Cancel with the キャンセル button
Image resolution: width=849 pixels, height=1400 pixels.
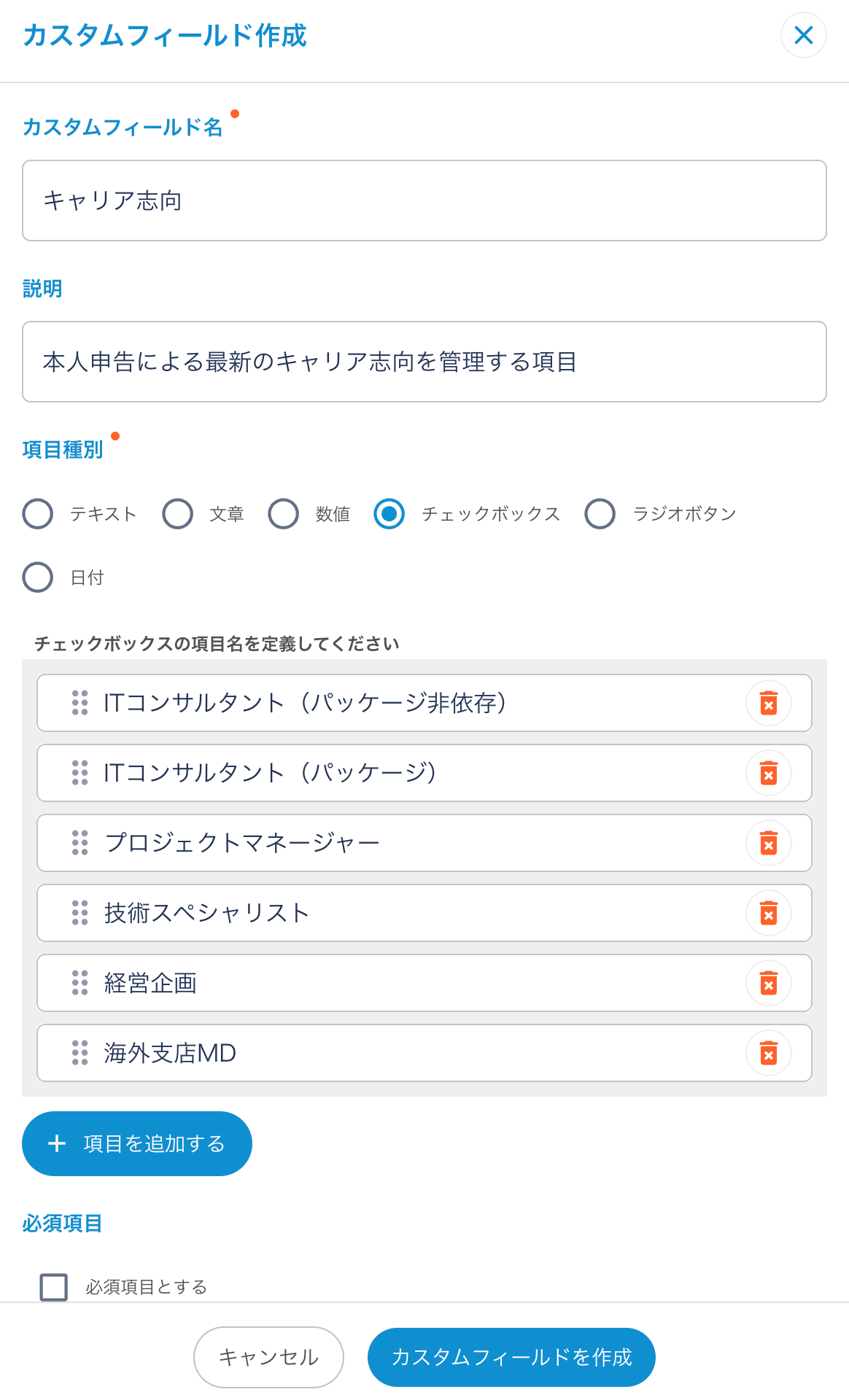point(268,1357)
